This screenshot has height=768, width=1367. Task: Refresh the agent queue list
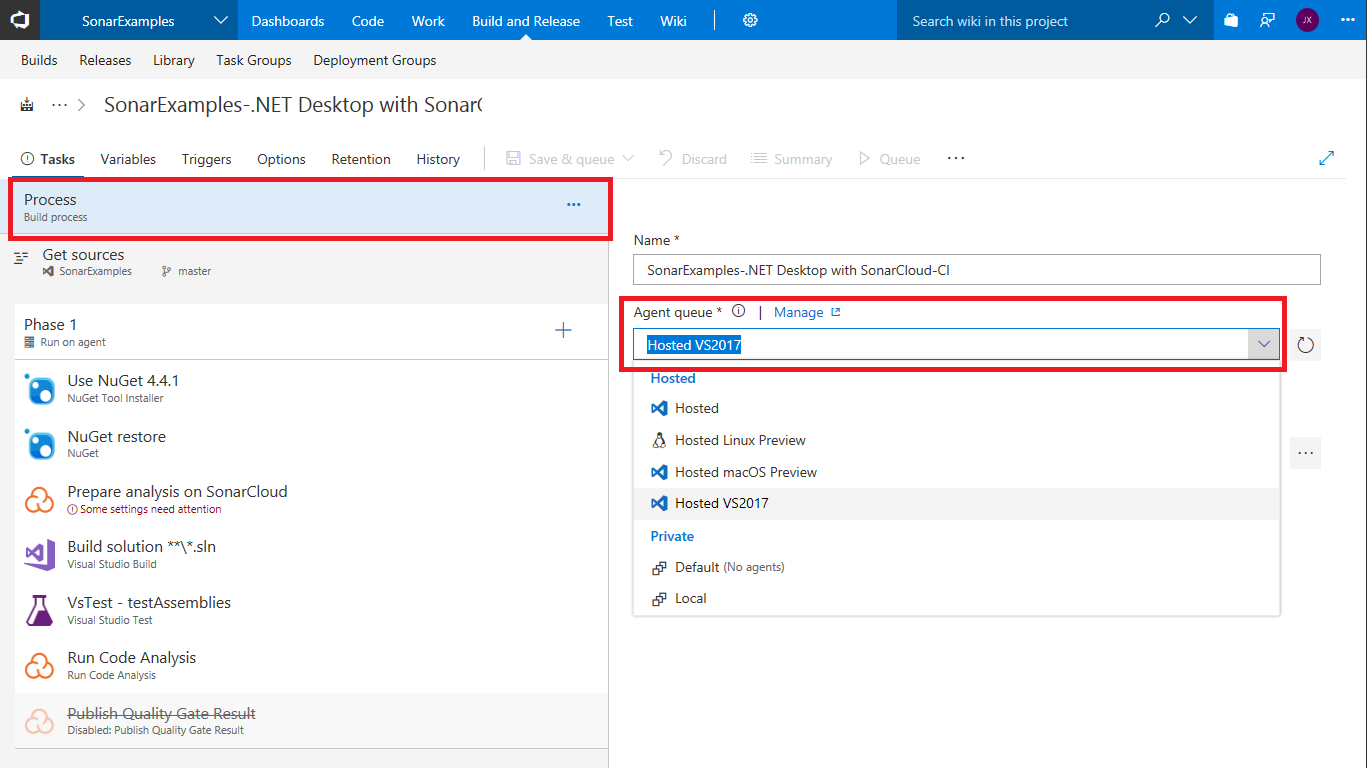1305,346
